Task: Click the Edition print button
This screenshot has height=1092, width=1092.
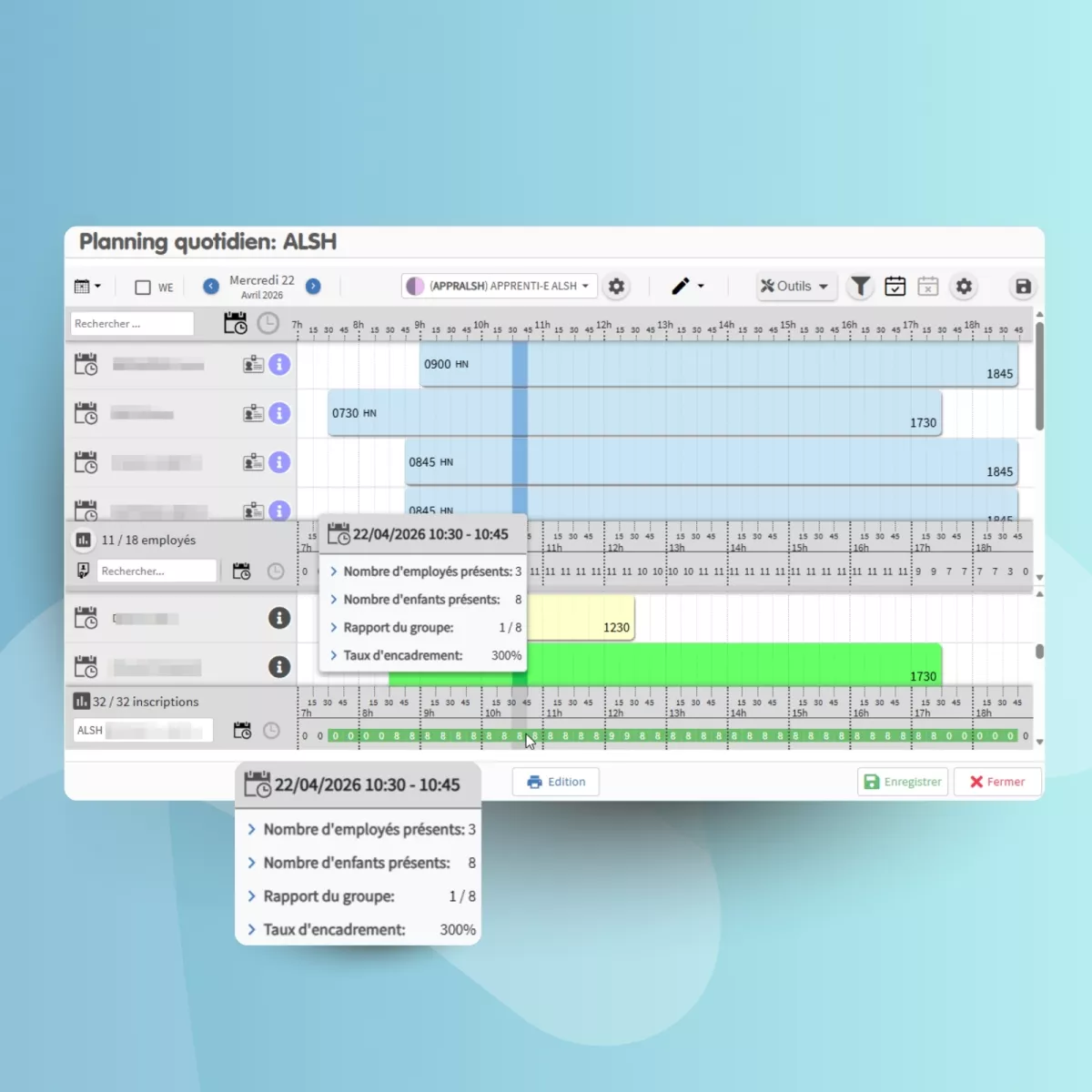Action: coord(555,782)
